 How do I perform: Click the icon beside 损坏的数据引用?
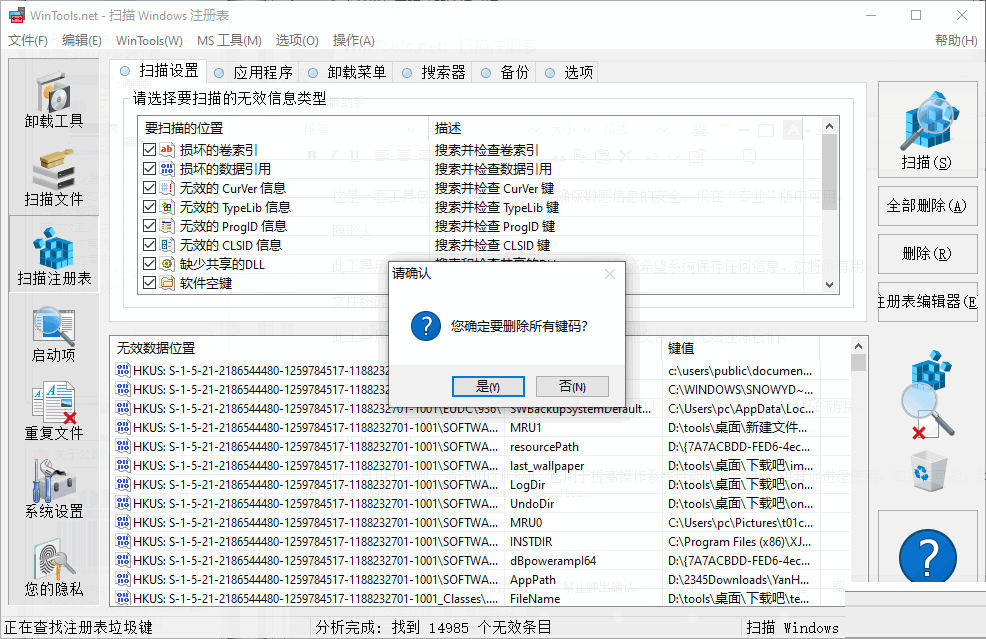coord(167,169)
